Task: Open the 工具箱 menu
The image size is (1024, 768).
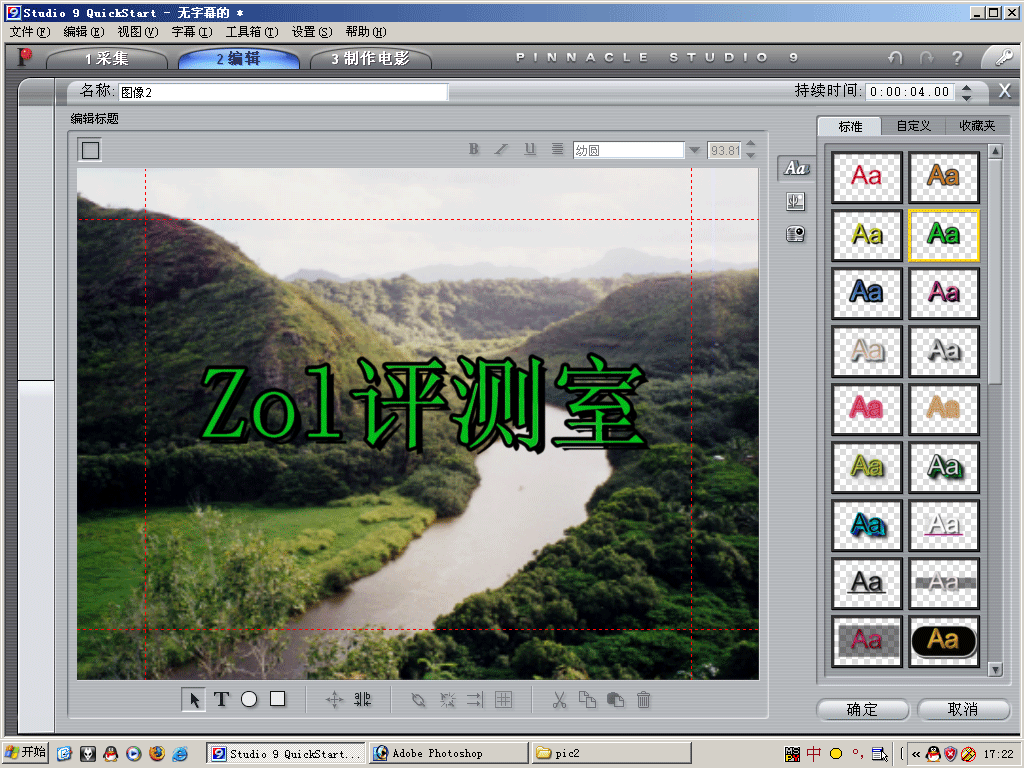Action: click(251, 32)
